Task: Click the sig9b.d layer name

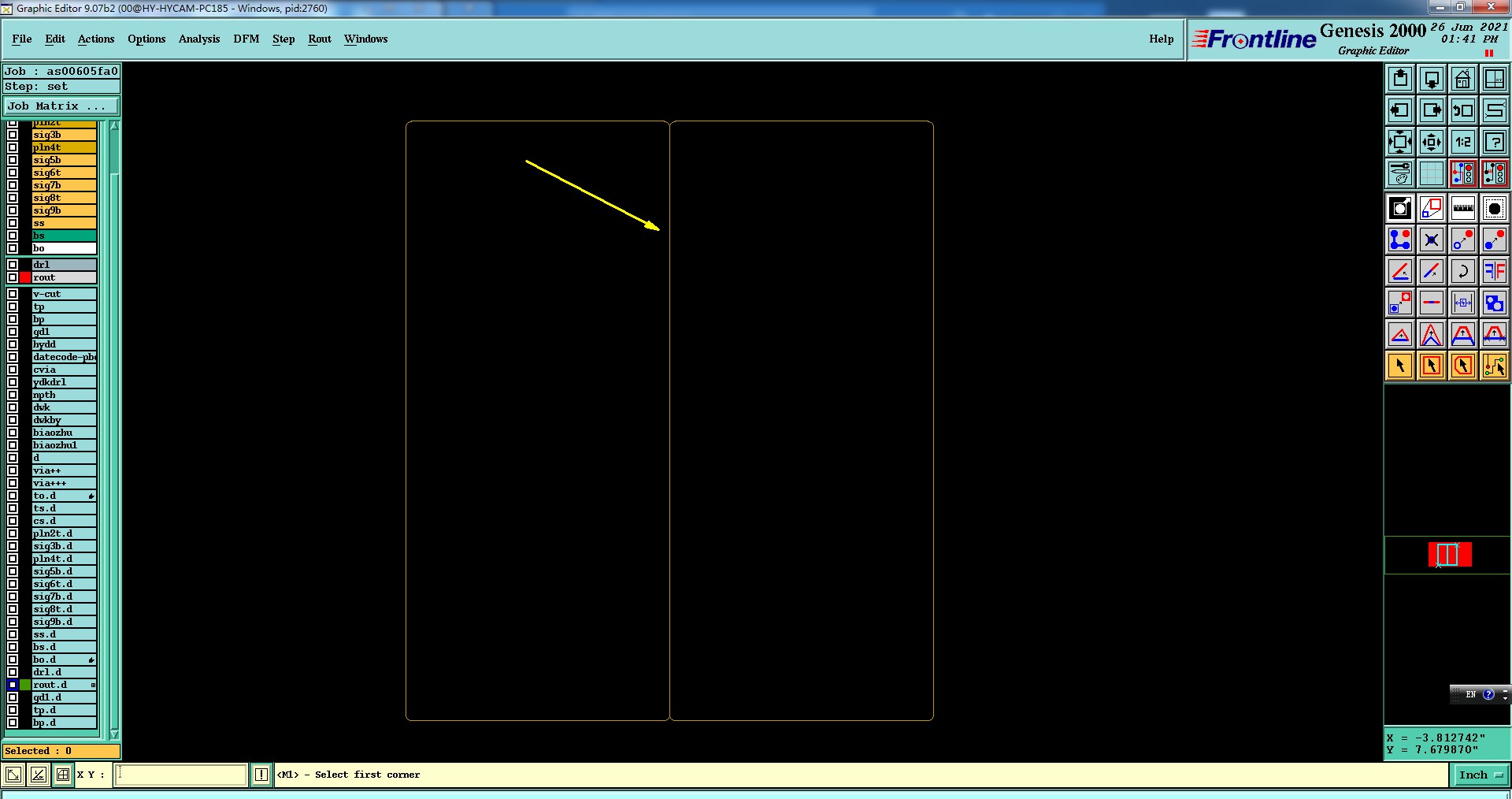Action: coord(64,622)
